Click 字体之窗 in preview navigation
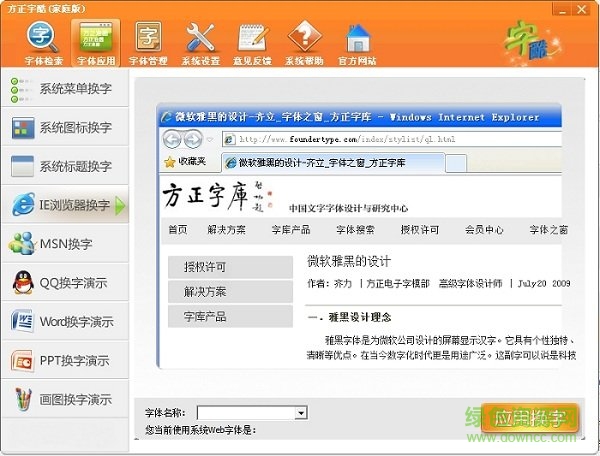Screen dimensions: 600x456 coord(548,230)
